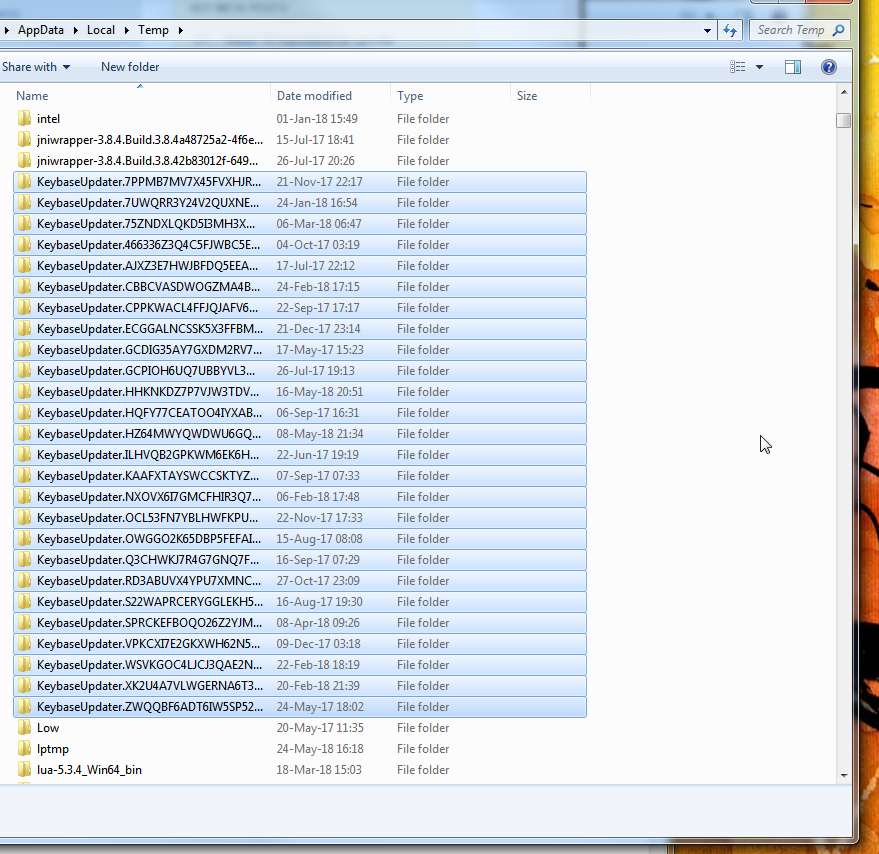Select KeybaseUpdater.RD3ABUVX4YPU7XMNC folder
879x854 pixels.
coord(300,581)
